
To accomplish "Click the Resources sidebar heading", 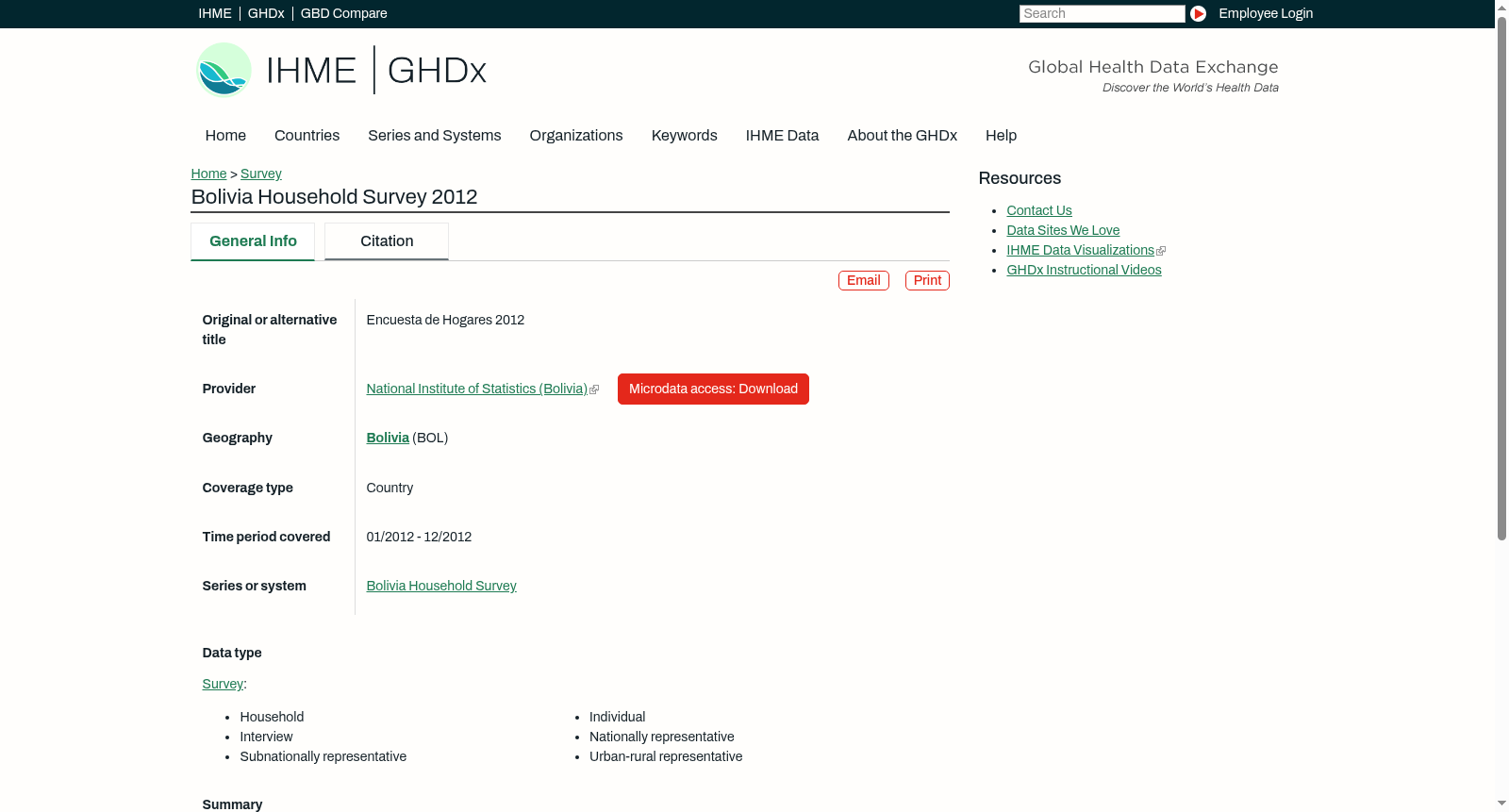I will [1020, 178].
